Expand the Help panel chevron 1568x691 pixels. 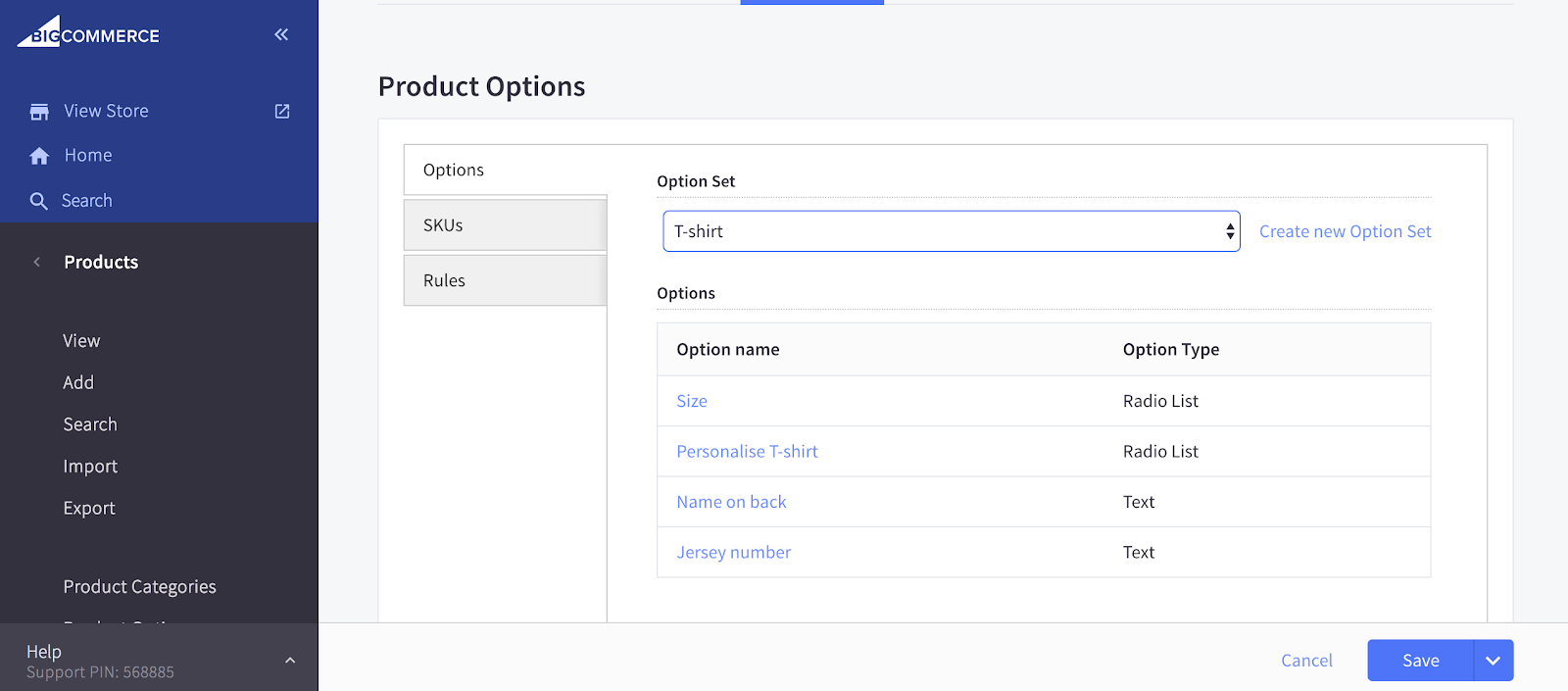pos(290,661)
